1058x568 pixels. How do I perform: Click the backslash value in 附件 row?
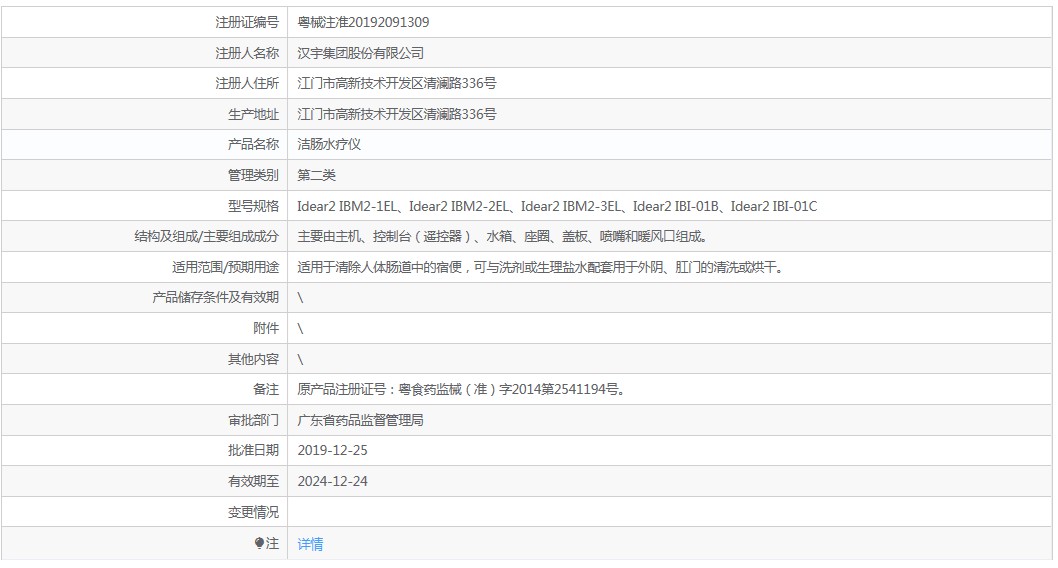pyautogui.click(x=300, y=329)
